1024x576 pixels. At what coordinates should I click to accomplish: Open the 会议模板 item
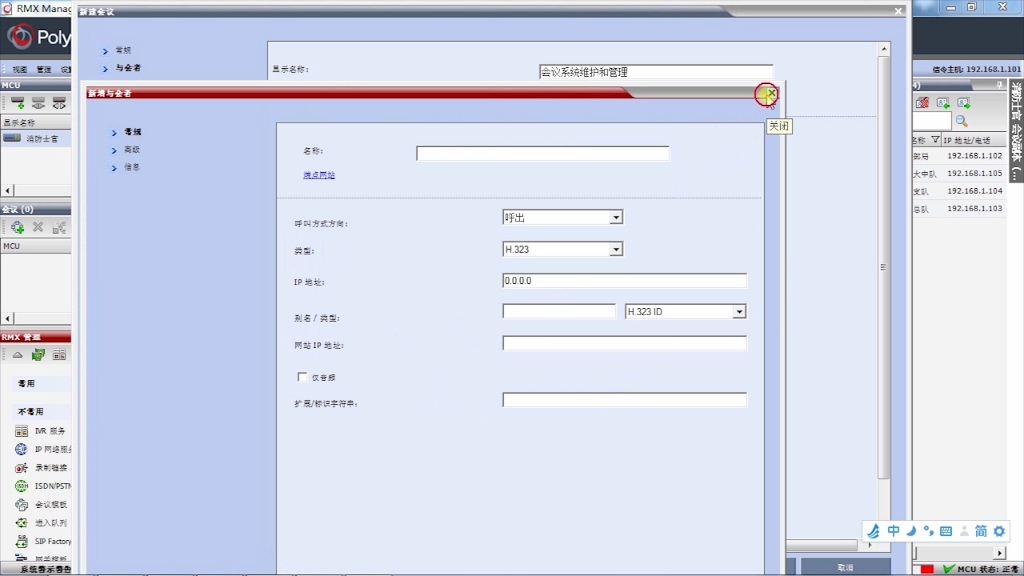coord(40,504)
